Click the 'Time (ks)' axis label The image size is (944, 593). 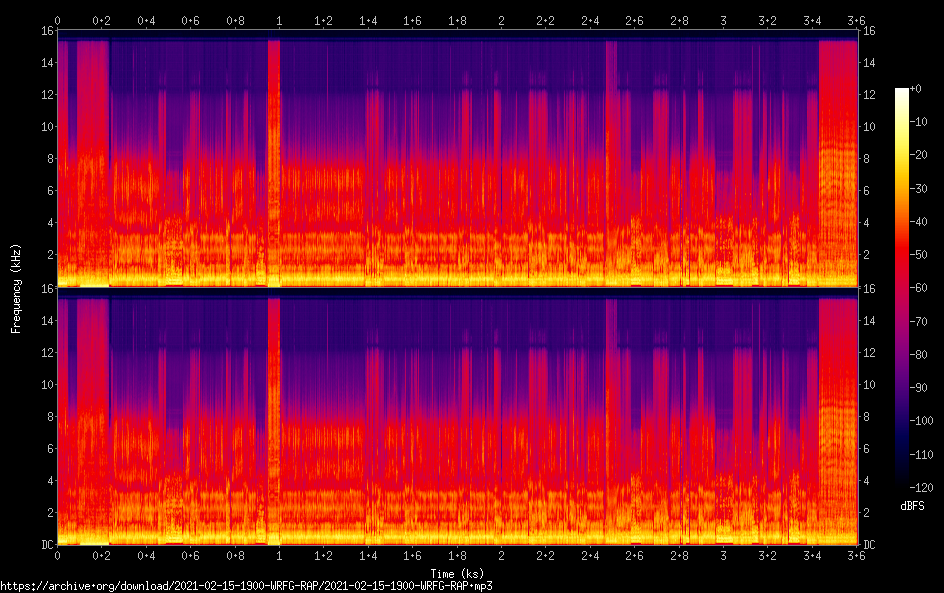[x=457, y=573]
